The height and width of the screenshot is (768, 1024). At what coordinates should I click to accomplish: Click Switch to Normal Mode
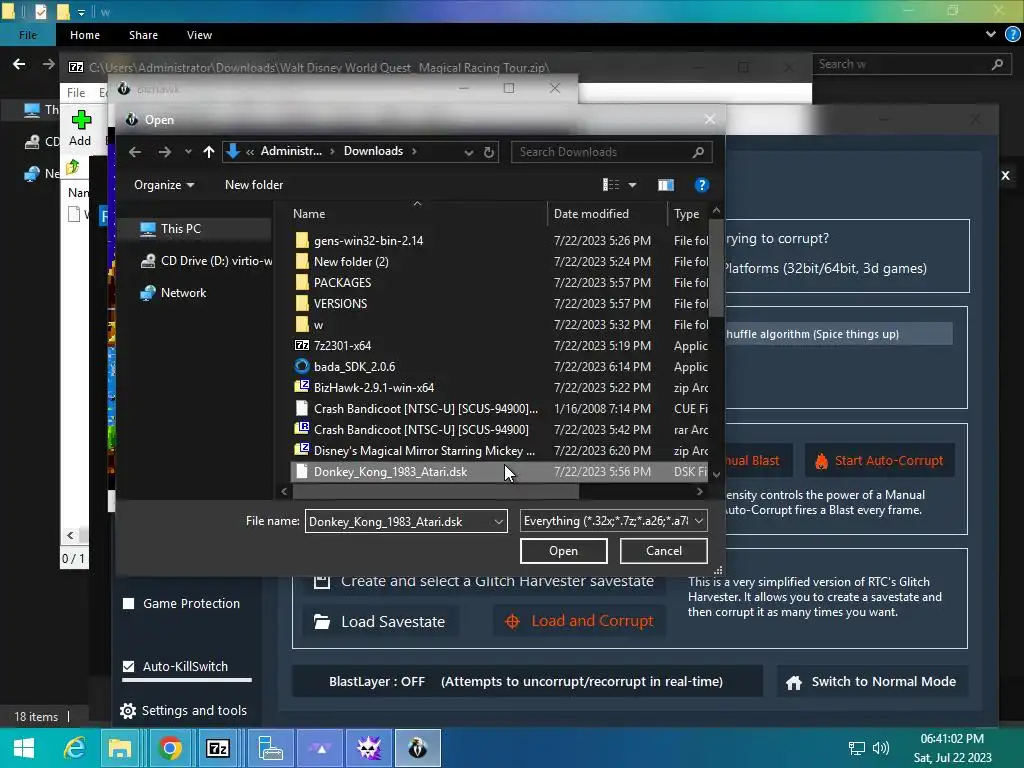click(x=871, y=682)
